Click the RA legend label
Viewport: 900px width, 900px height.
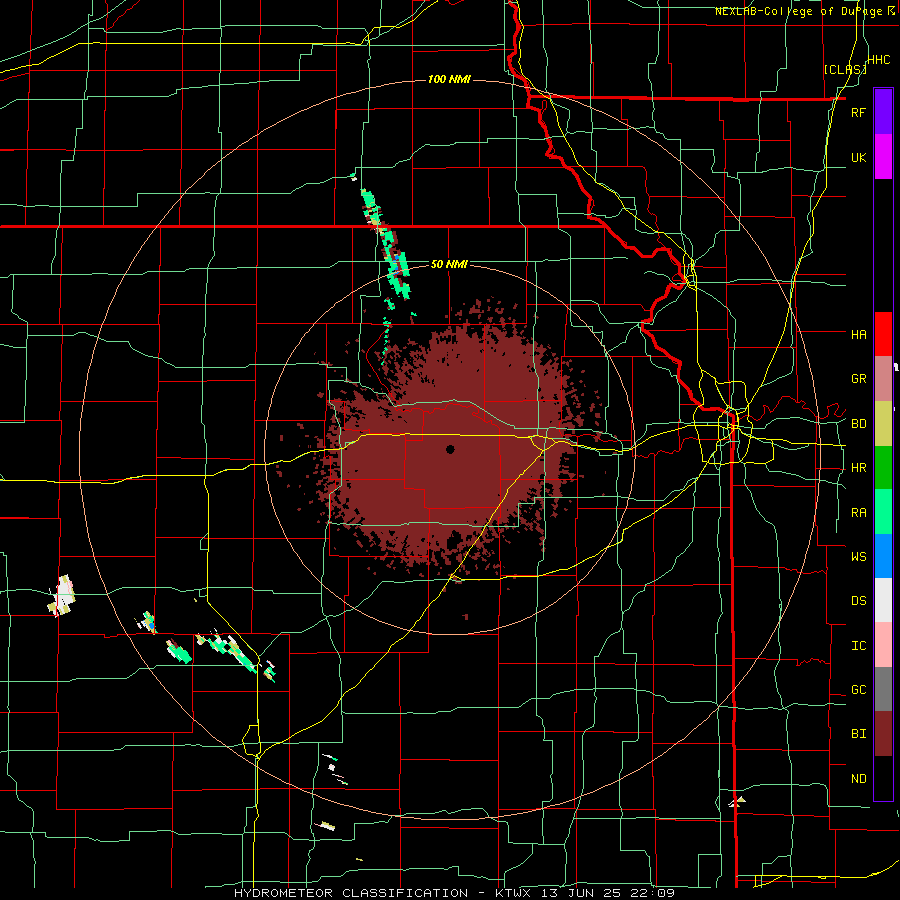pyautogui.click(x=858, y=513)
